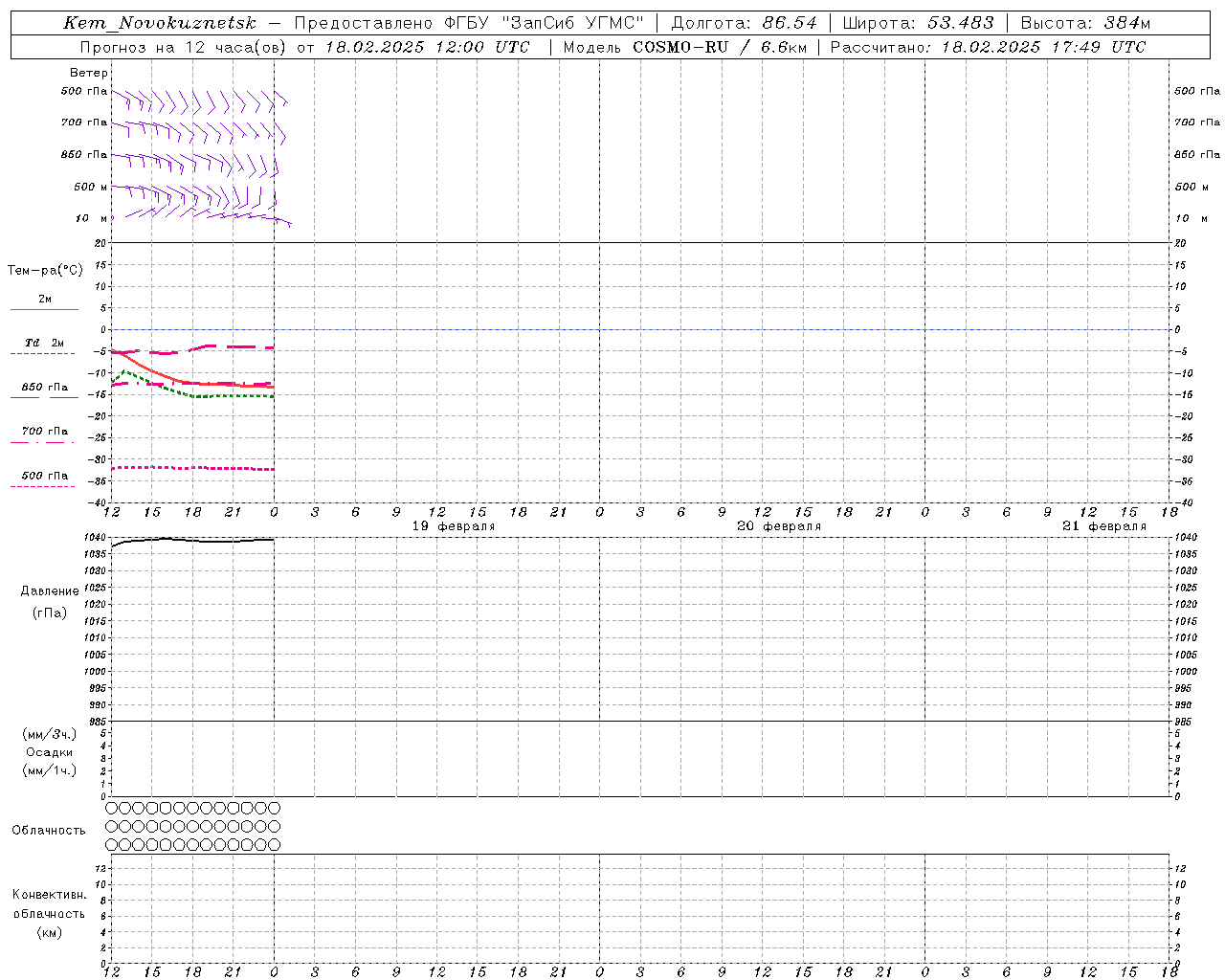1225x980 pixels.
Task: Click the "Тем-ра(°C)" temperature panel label
Action: tap(45, 271)
